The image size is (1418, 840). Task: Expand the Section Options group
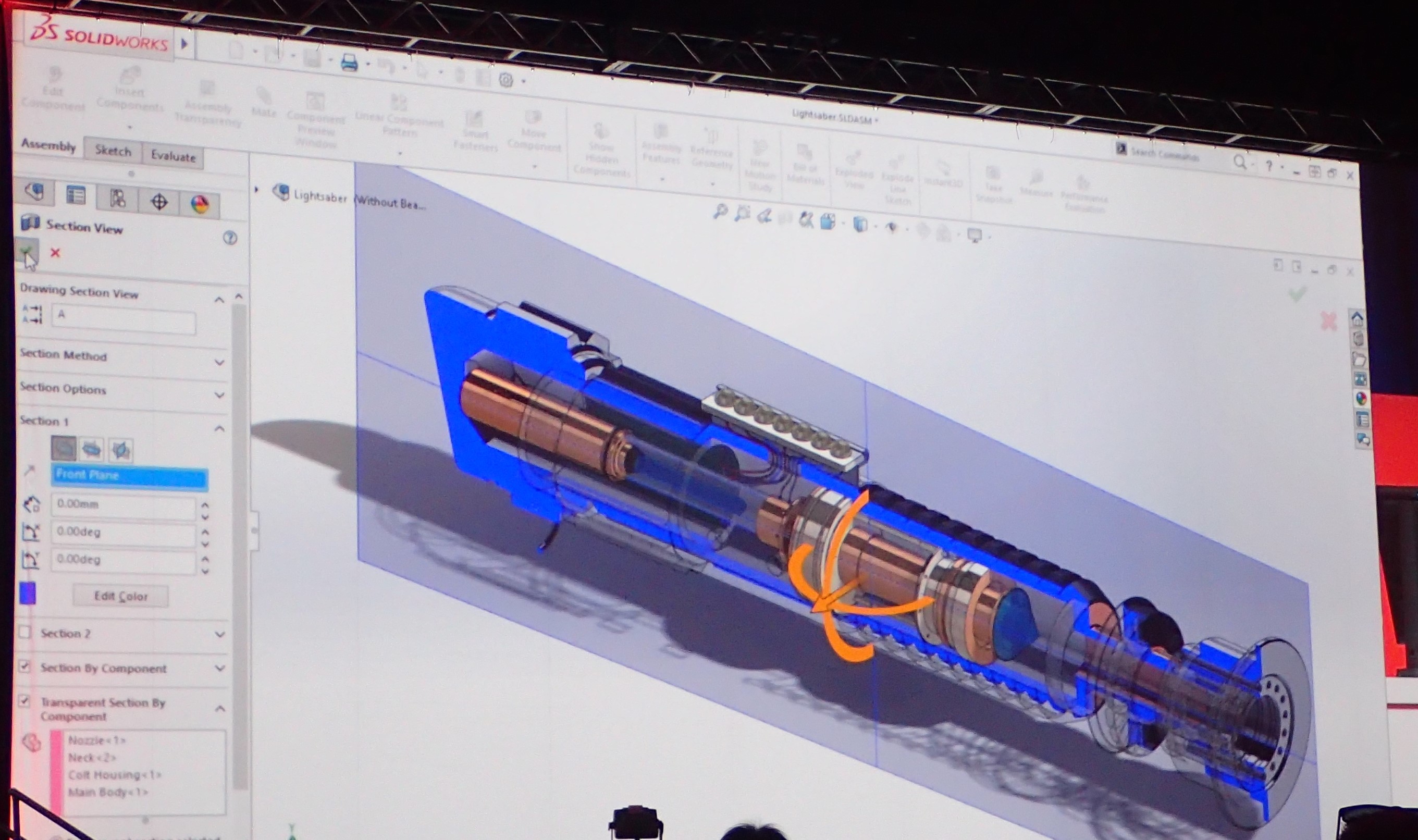(x=219, y=395)
